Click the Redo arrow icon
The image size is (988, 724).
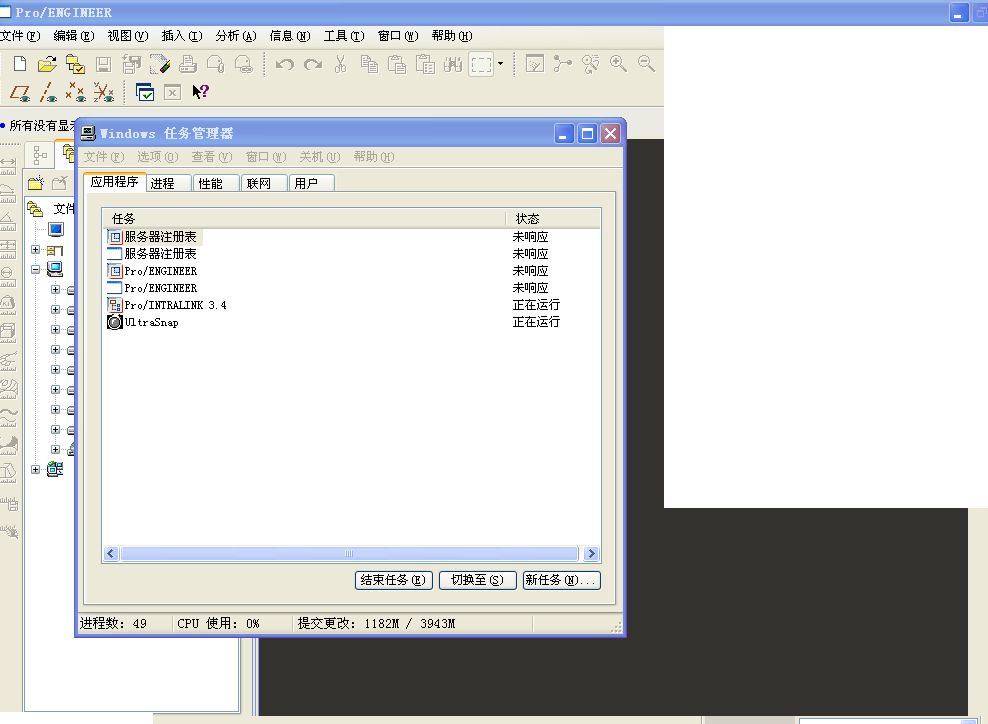coord(313,64)
